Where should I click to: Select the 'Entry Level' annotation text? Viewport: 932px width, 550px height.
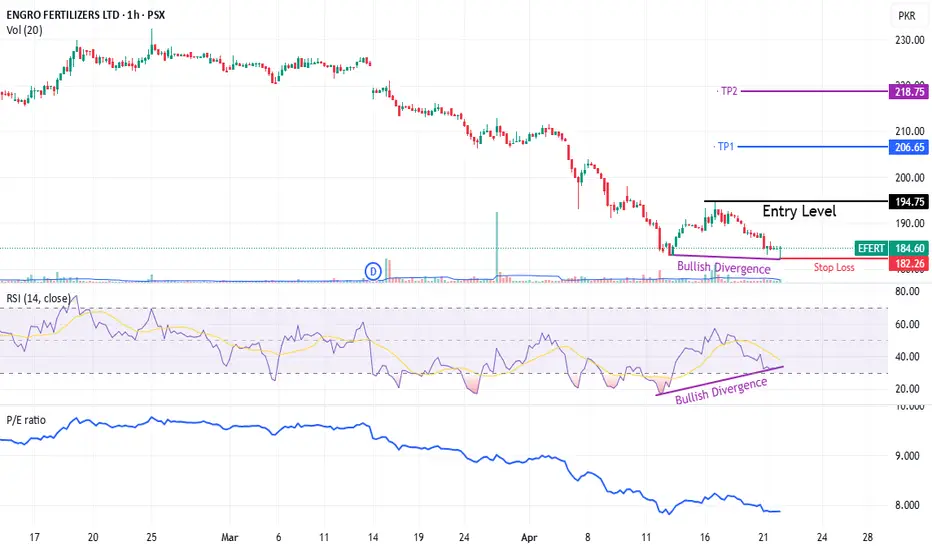[x=799, y=211]
